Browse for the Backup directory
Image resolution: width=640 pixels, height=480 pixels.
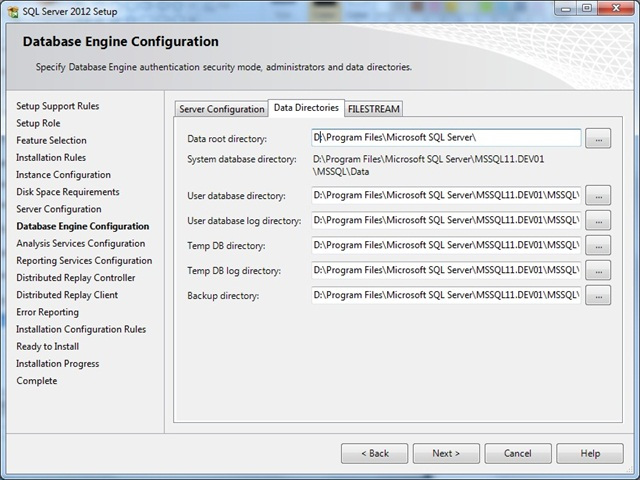click(x=598, y=295)
